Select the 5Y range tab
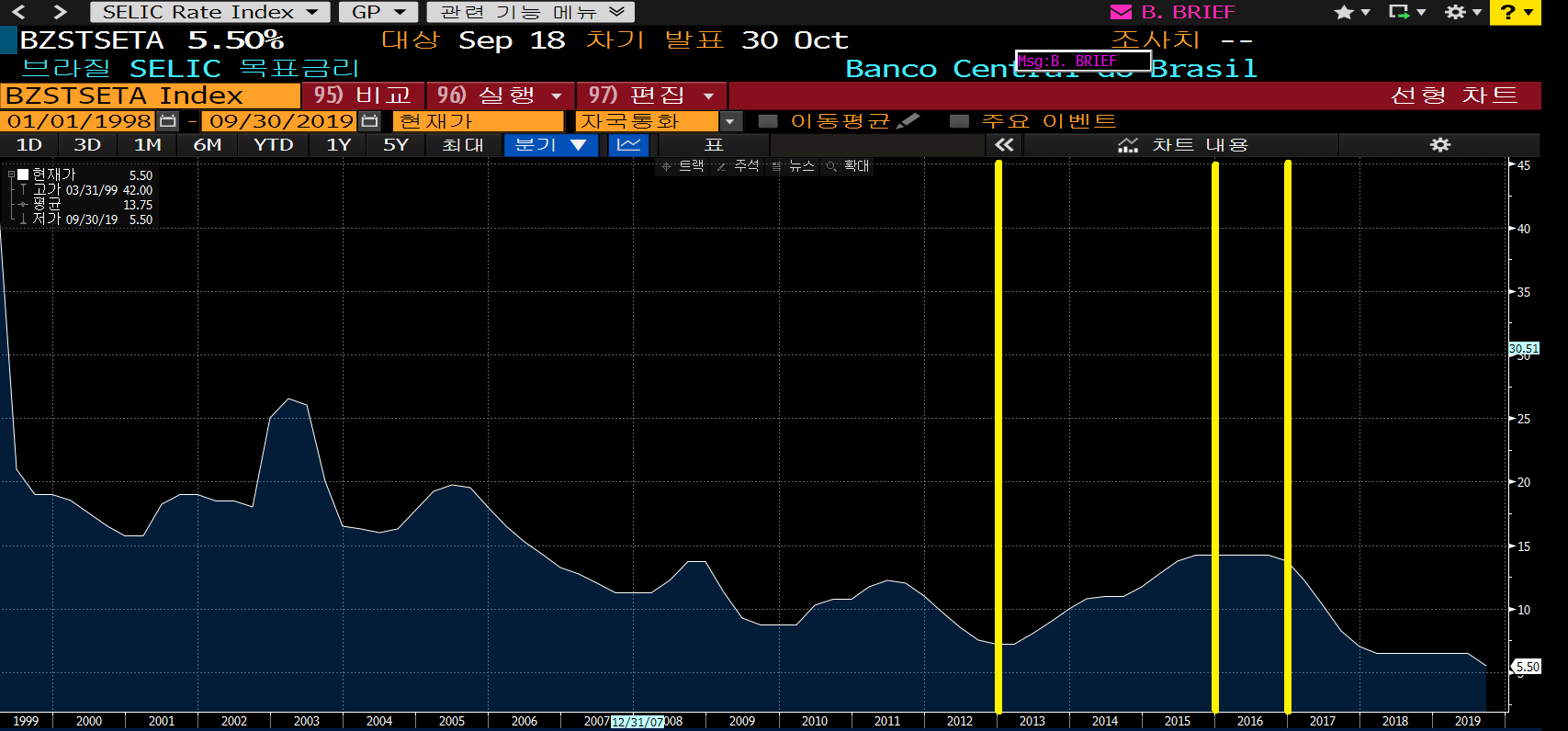This screenshot has width=1568, height=731. point(396,145)
